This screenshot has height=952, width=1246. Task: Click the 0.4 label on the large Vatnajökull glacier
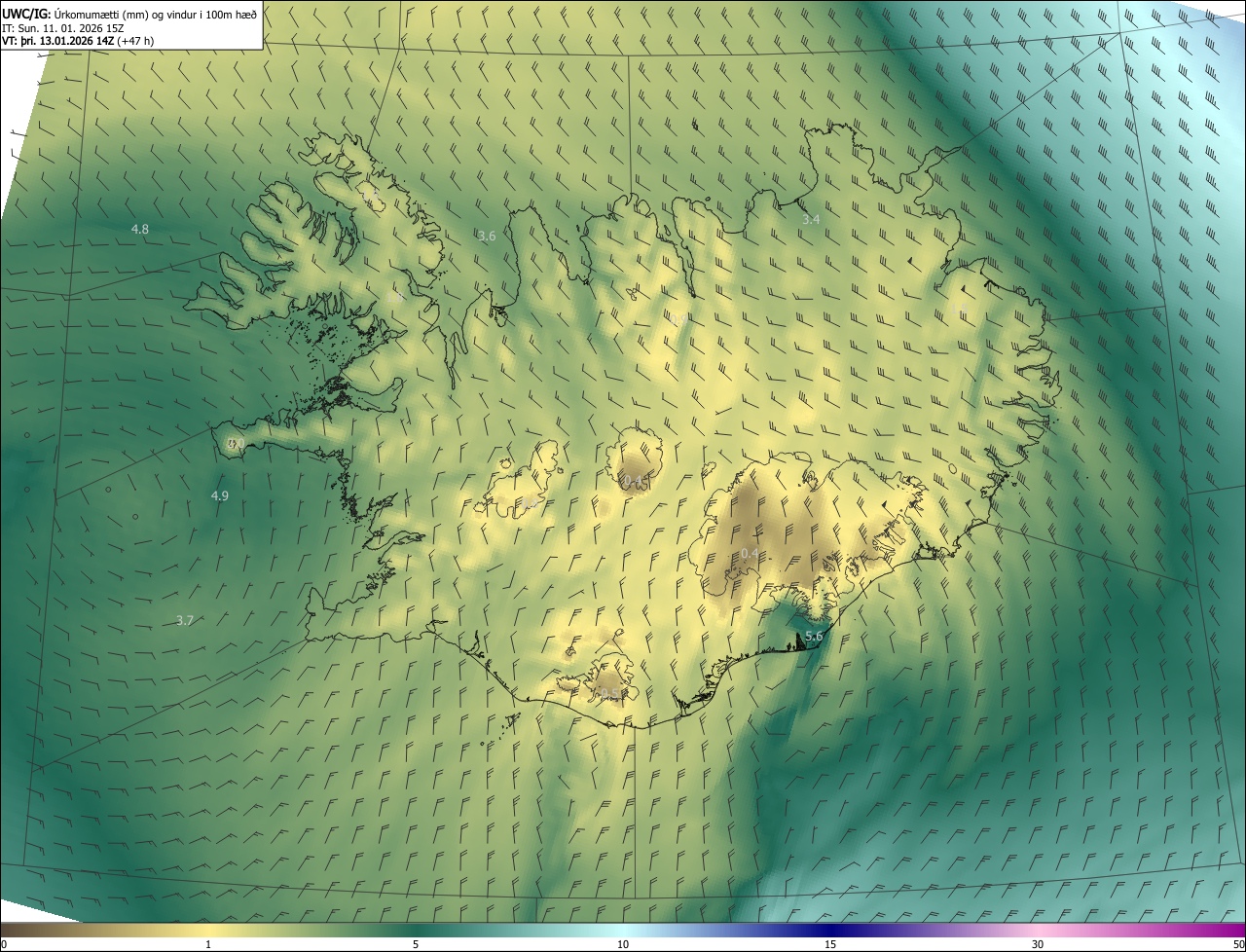750,553
